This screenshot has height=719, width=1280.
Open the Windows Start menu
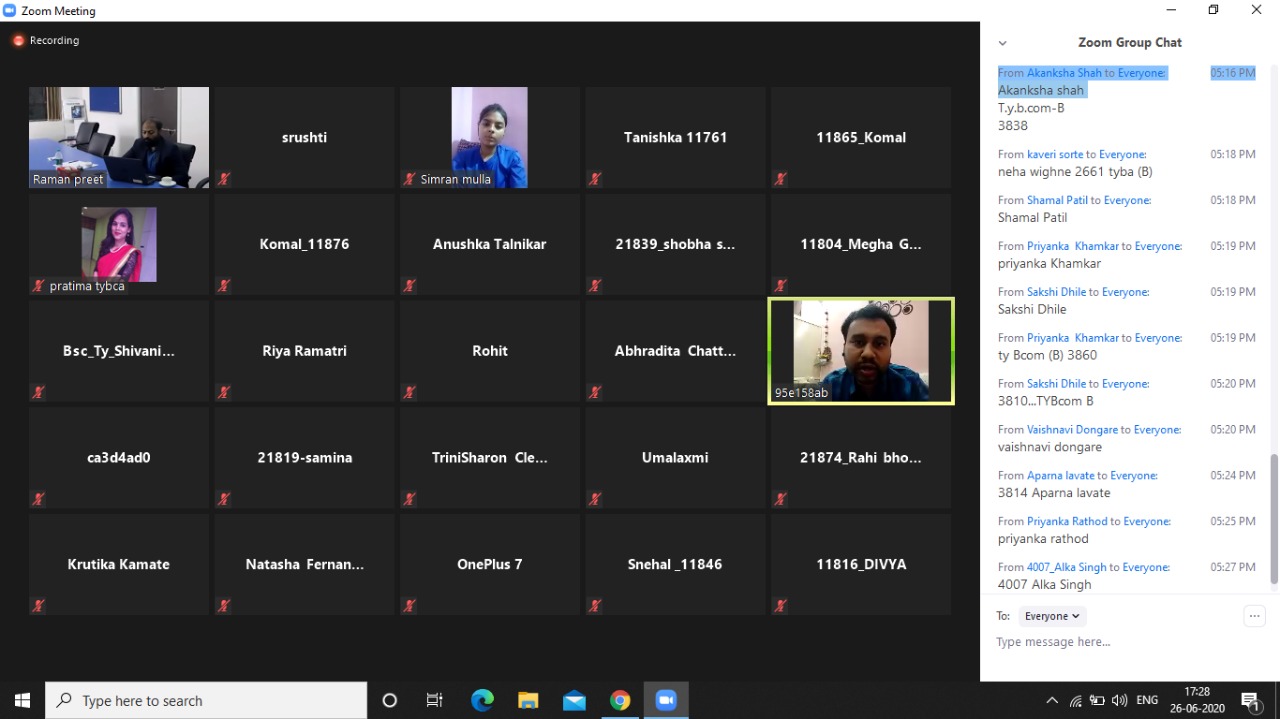(22, 700)
